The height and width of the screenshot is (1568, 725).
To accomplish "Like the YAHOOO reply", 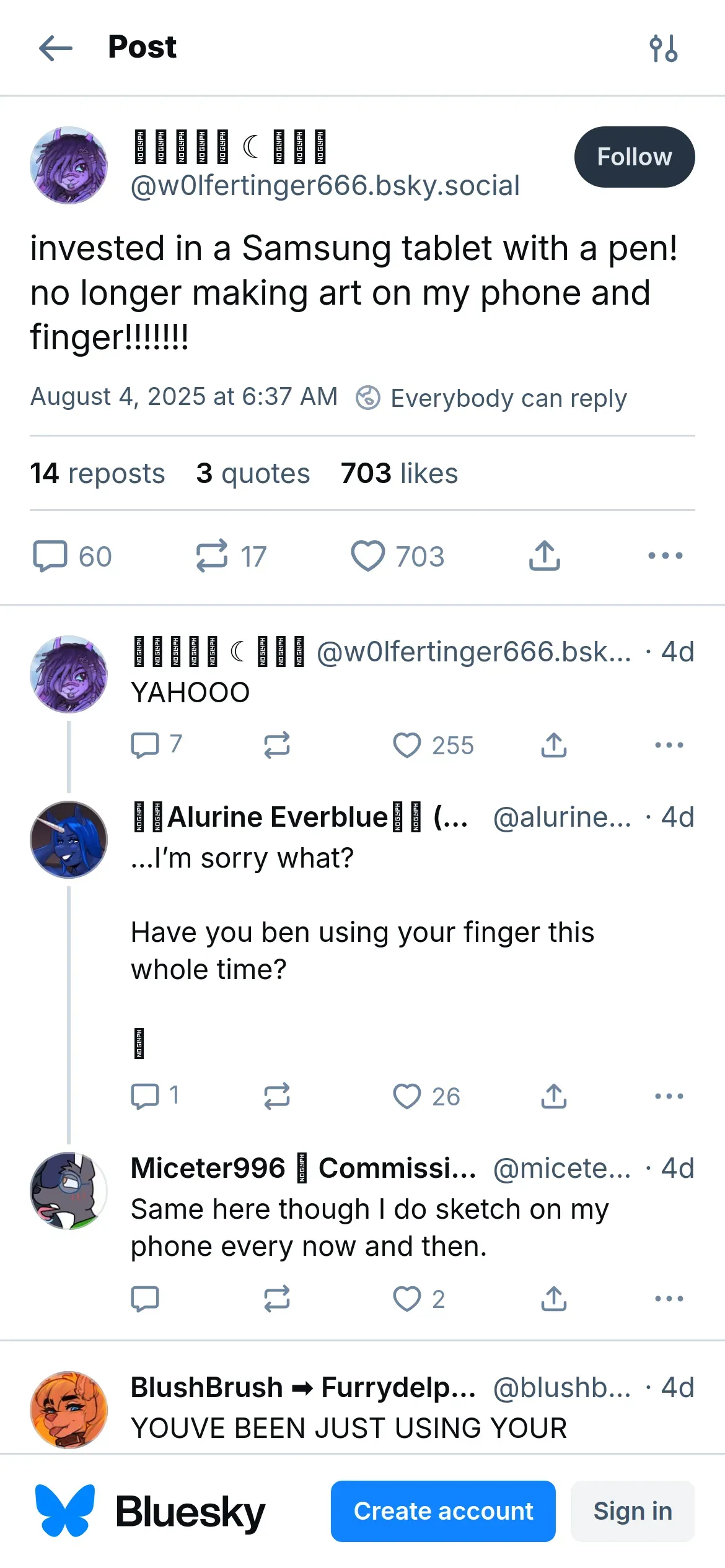I will point(407,745).
